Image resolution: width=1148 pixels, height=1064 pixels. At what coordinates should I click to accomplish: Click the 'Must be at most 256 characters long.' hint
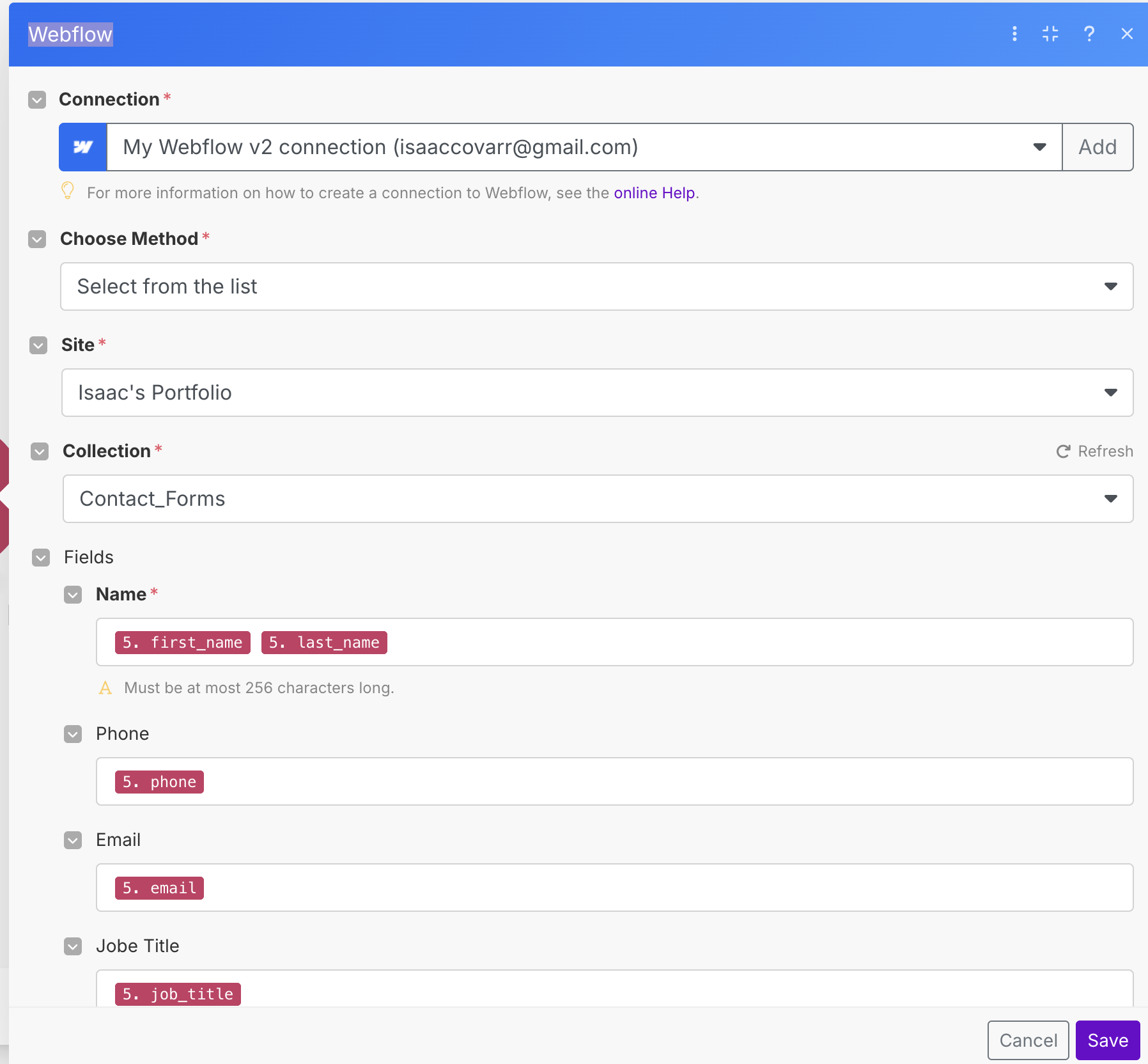pyautogui.click(x=259, y=688)
